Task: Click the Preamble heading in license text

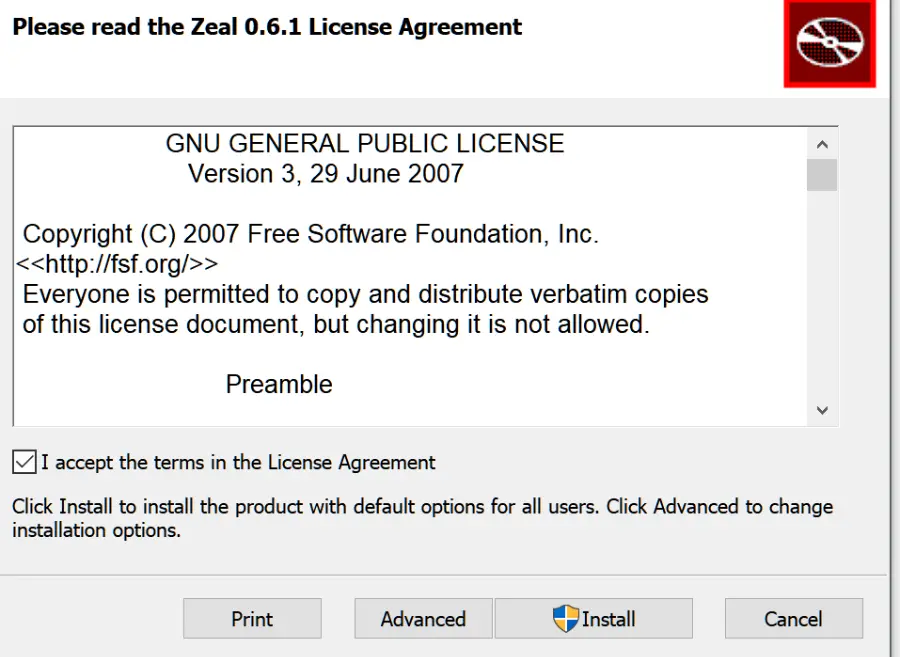Action: click(279, 384)
